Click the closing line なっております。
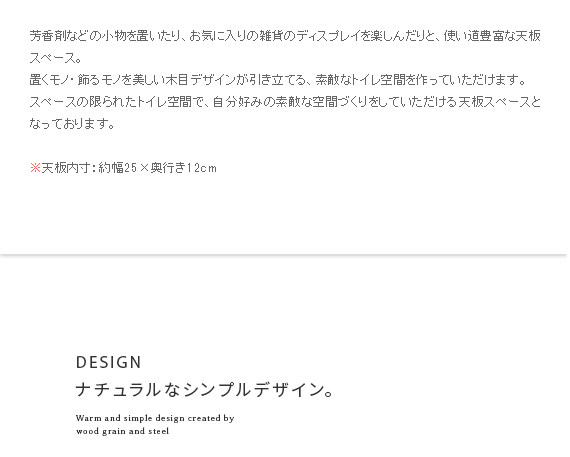The image size is (570, 457). [72, 124]
